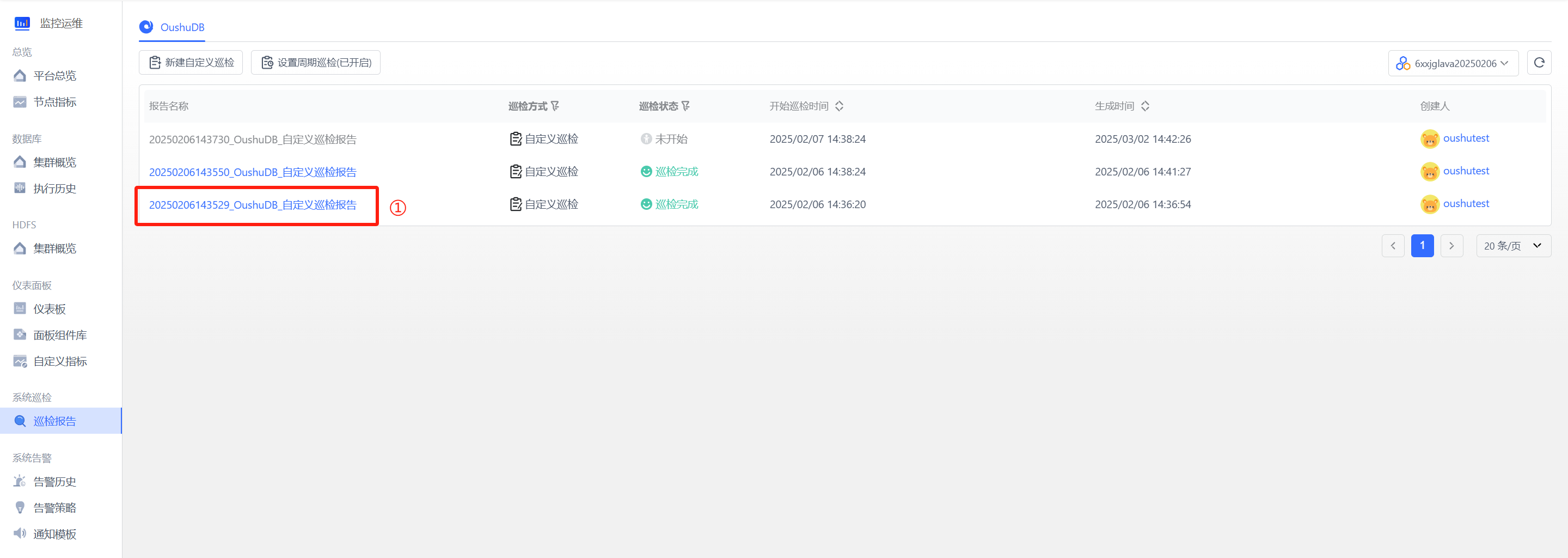
Task: Sort by 生成时间 column arrows
Action: (x=1145, y=106)
